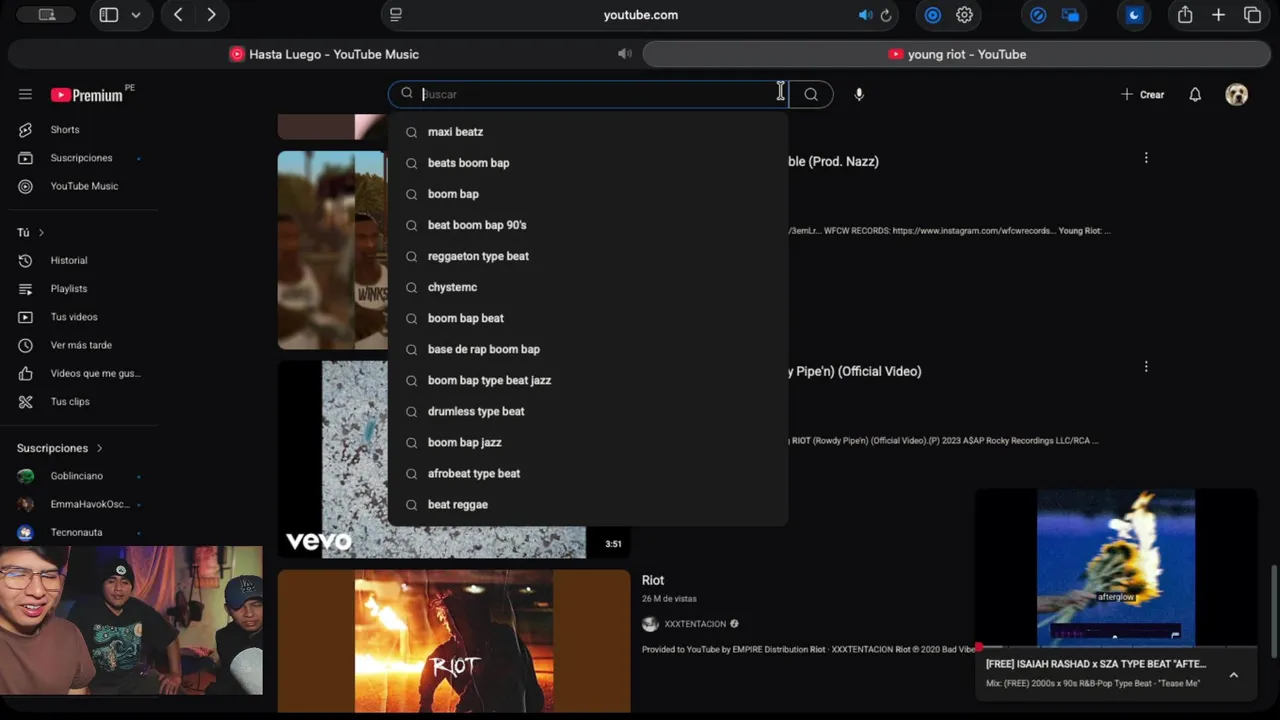1280x720 pixels.
Task: Pick the 'beat boom bap 90's' suggestion
Action: click(x=588, y=225)
